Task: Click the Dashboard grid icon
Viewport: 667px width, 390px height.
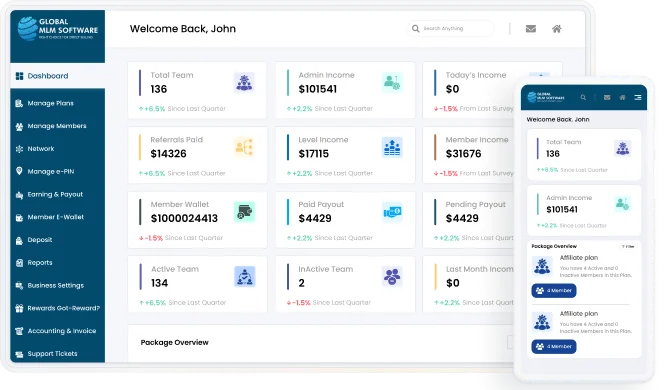Action: tap(19, 76)
